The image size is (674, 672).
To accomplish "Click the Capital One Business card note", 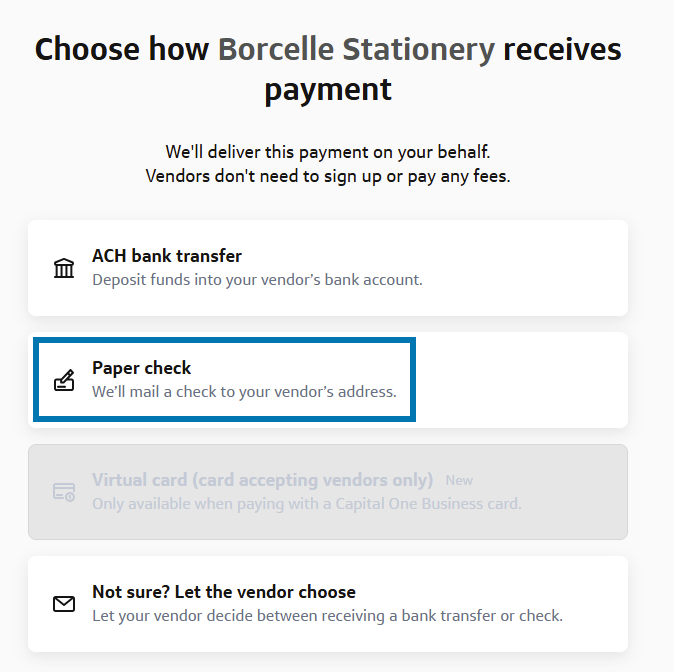I will 306,504.
